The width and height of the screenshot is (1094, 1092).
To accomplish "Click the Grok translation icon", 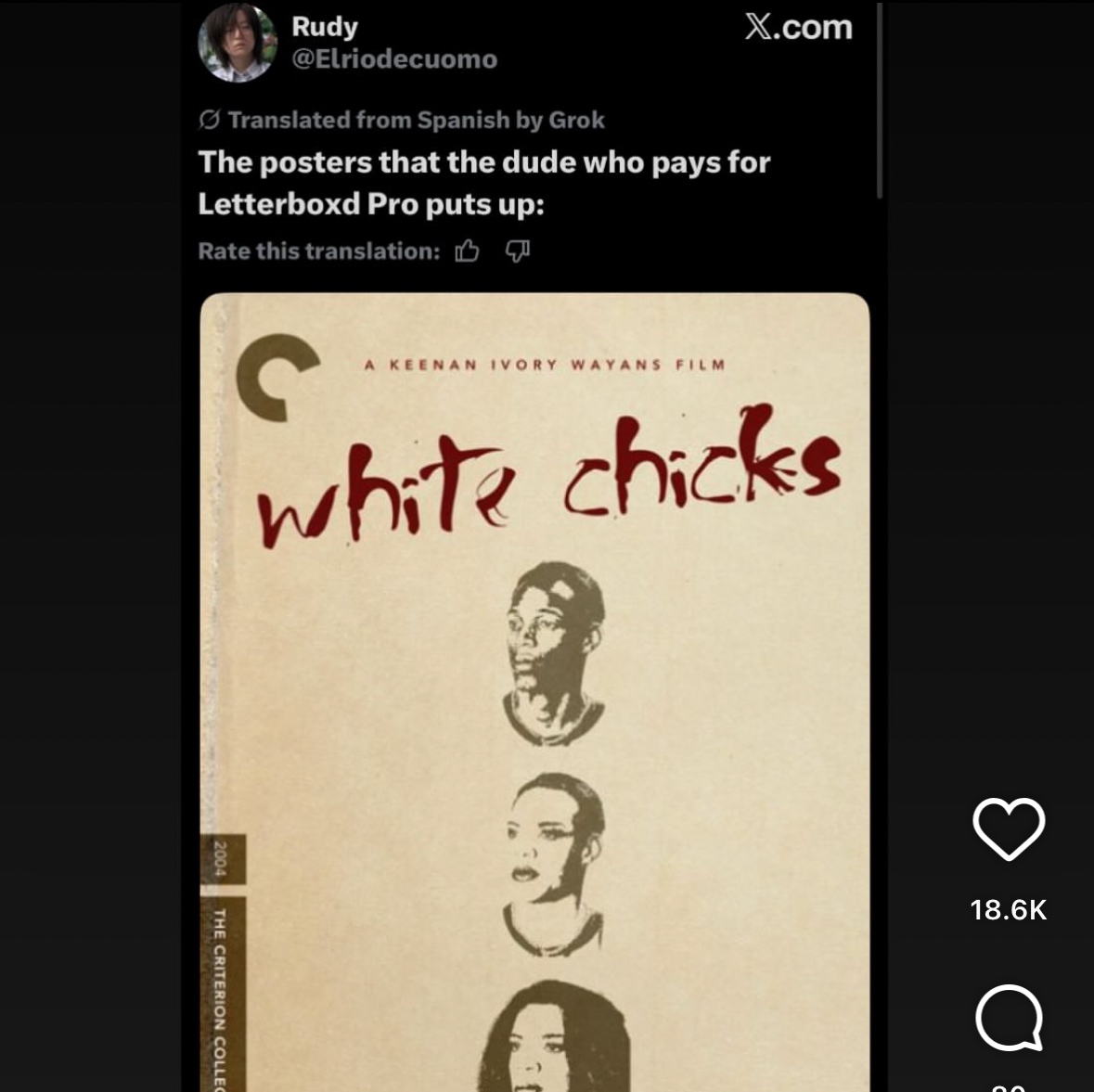I will point(209,120).
